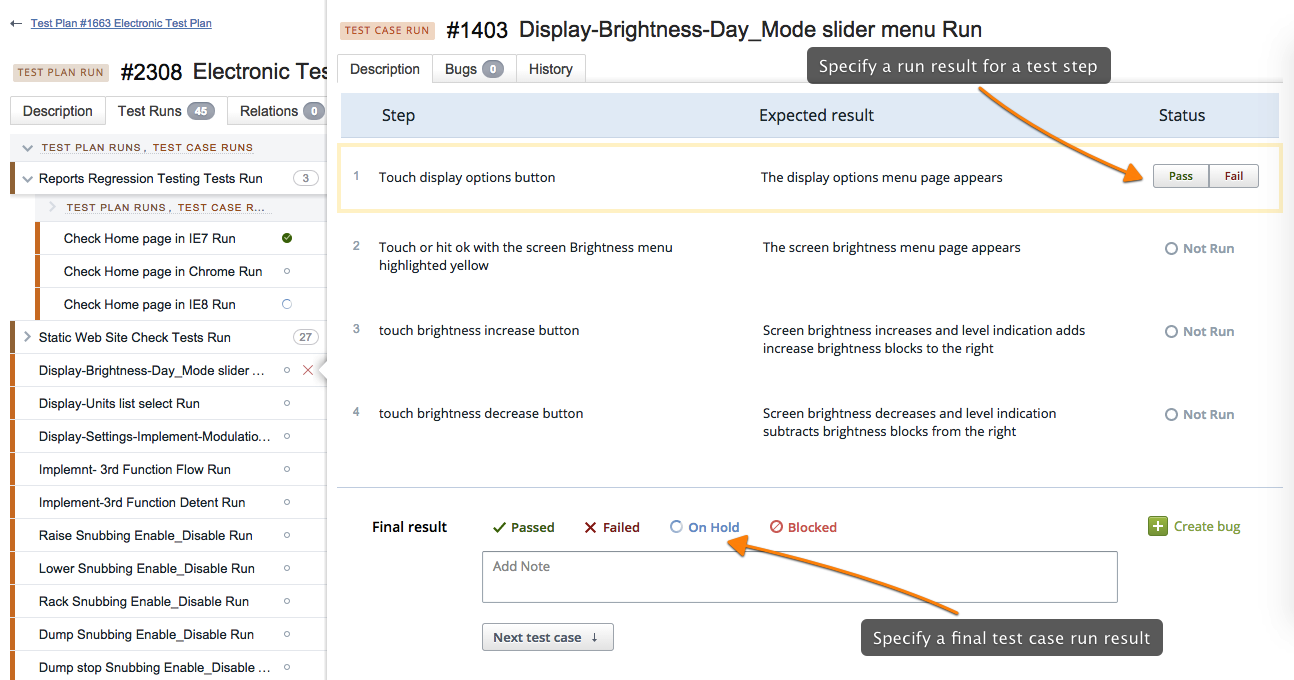Mark final result as Passed

pos(523,527)
